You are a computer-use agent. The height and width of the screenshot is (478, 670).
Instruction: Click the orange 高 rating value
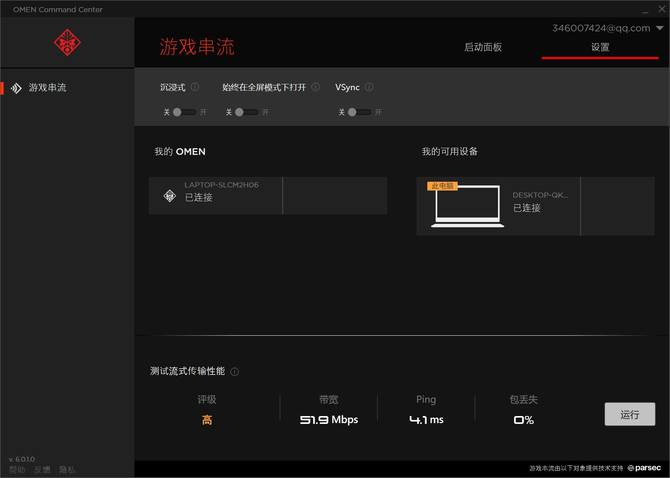[207, 420]
